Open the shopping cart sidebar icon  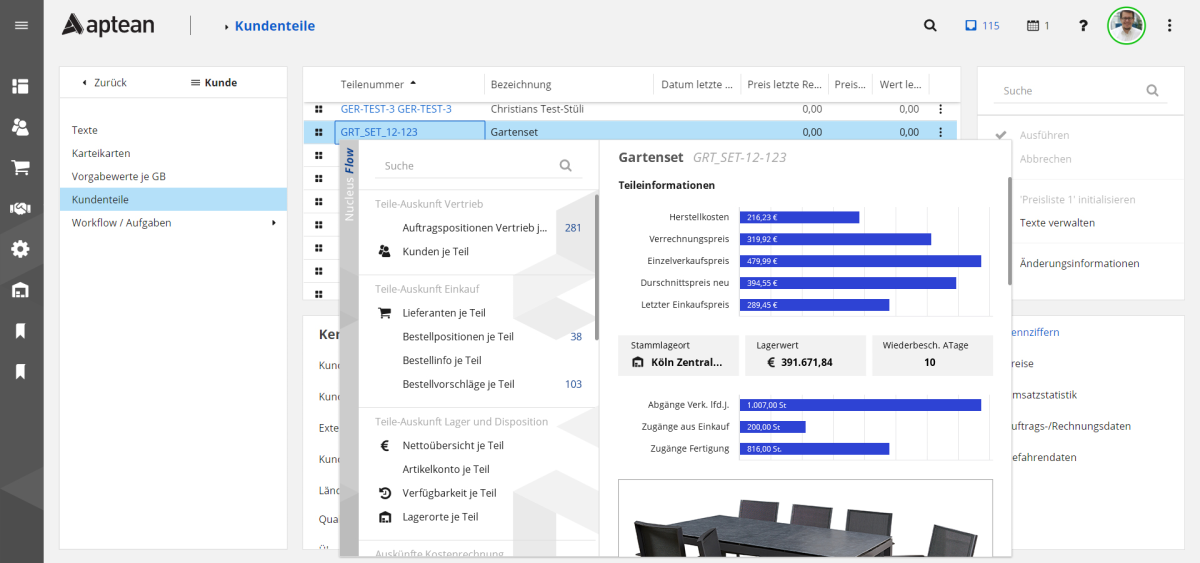(x=20, y=167)
